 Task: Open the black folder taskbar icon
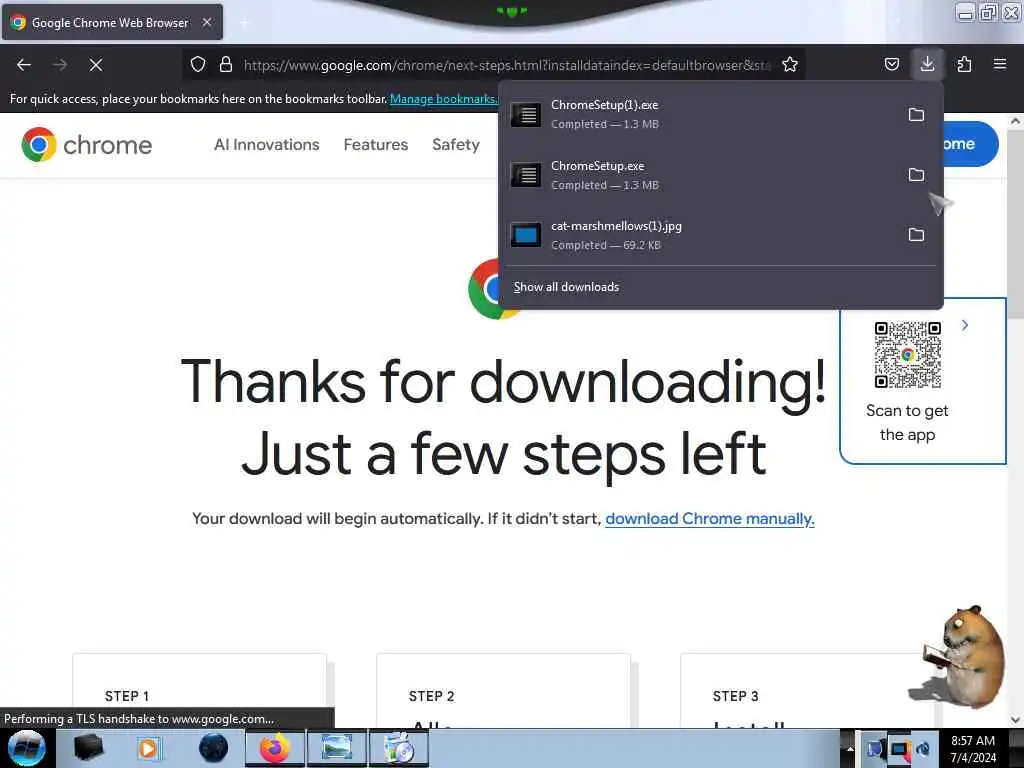click(88, 748)
